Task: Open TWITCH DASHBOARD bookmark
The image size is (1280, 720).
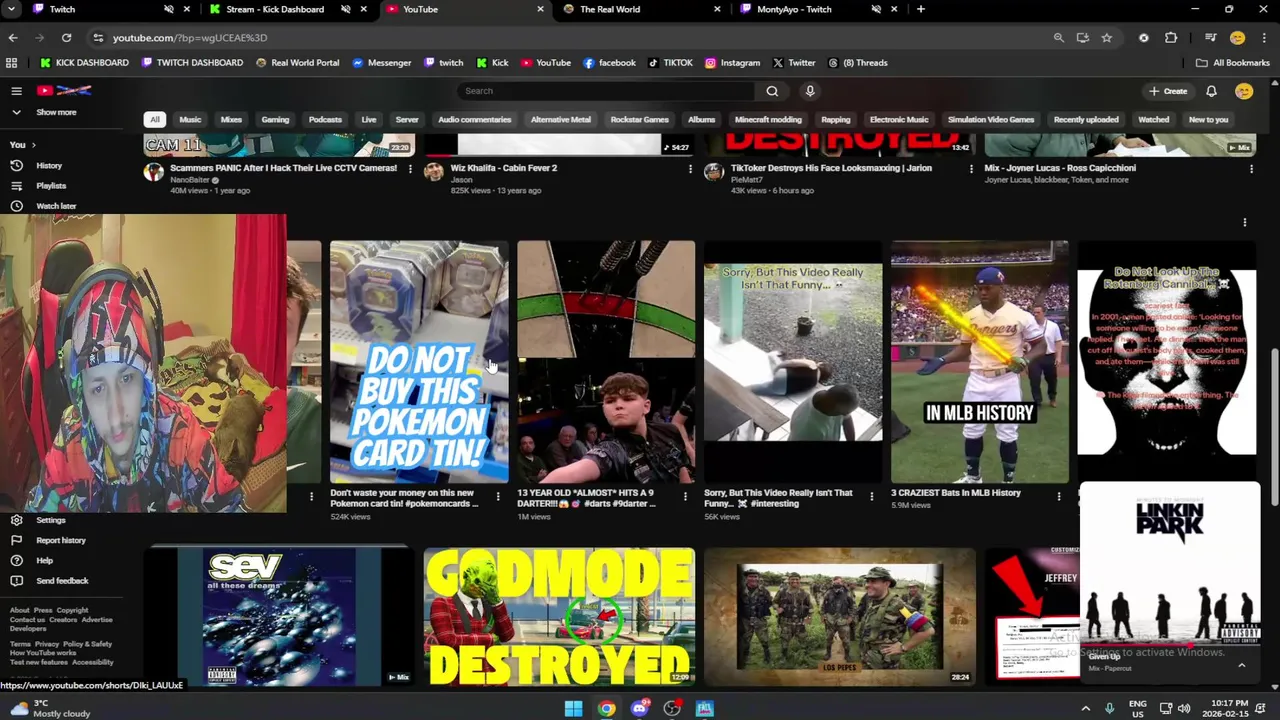Action: click(192, 62)
